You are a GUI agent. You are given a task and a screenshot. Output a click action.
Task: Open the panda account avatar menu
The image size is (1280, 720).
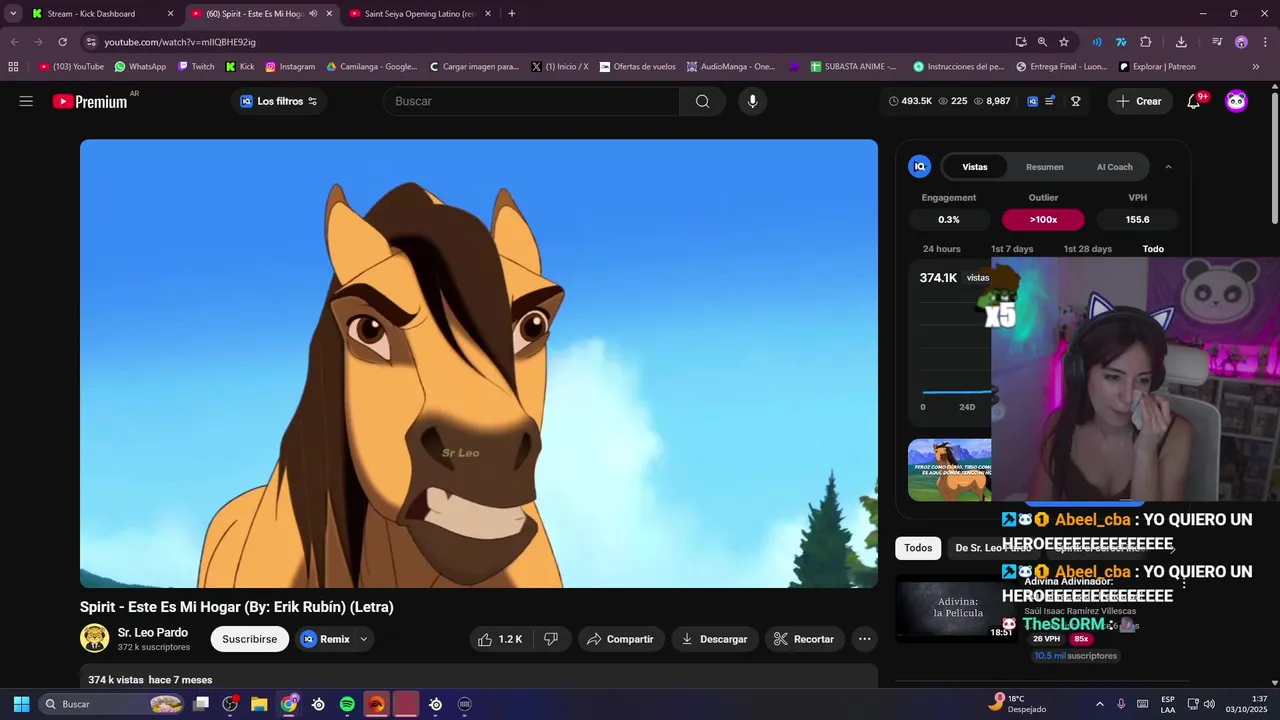point(1237,101)
